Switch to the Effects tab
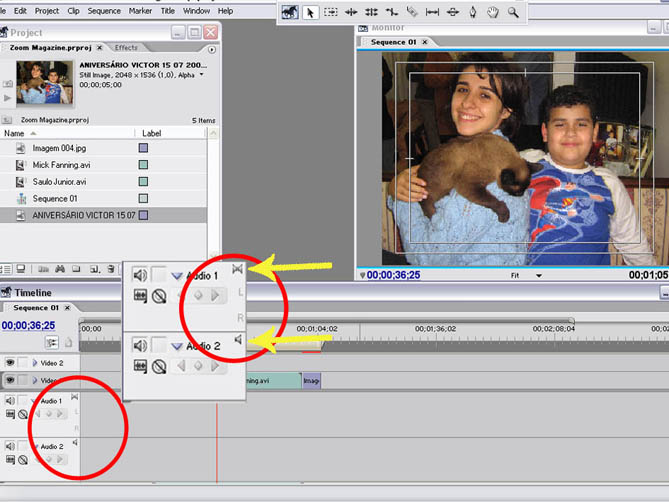Image resolution: width=669 pixels, height=502 pixels. [127, 48]
